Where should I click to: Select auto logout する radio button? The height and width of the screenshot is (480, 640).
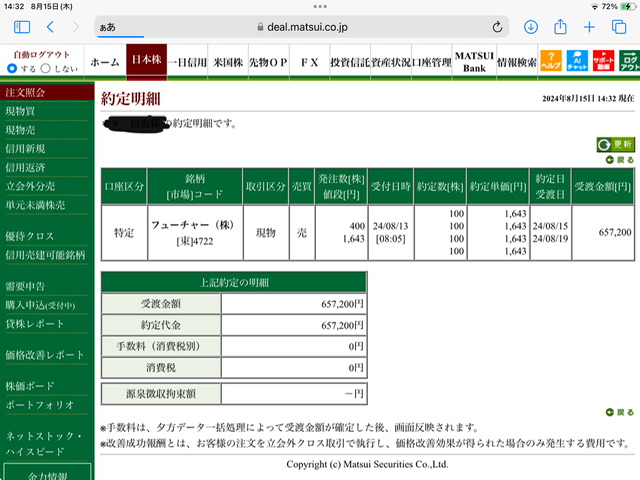[12, 68]
